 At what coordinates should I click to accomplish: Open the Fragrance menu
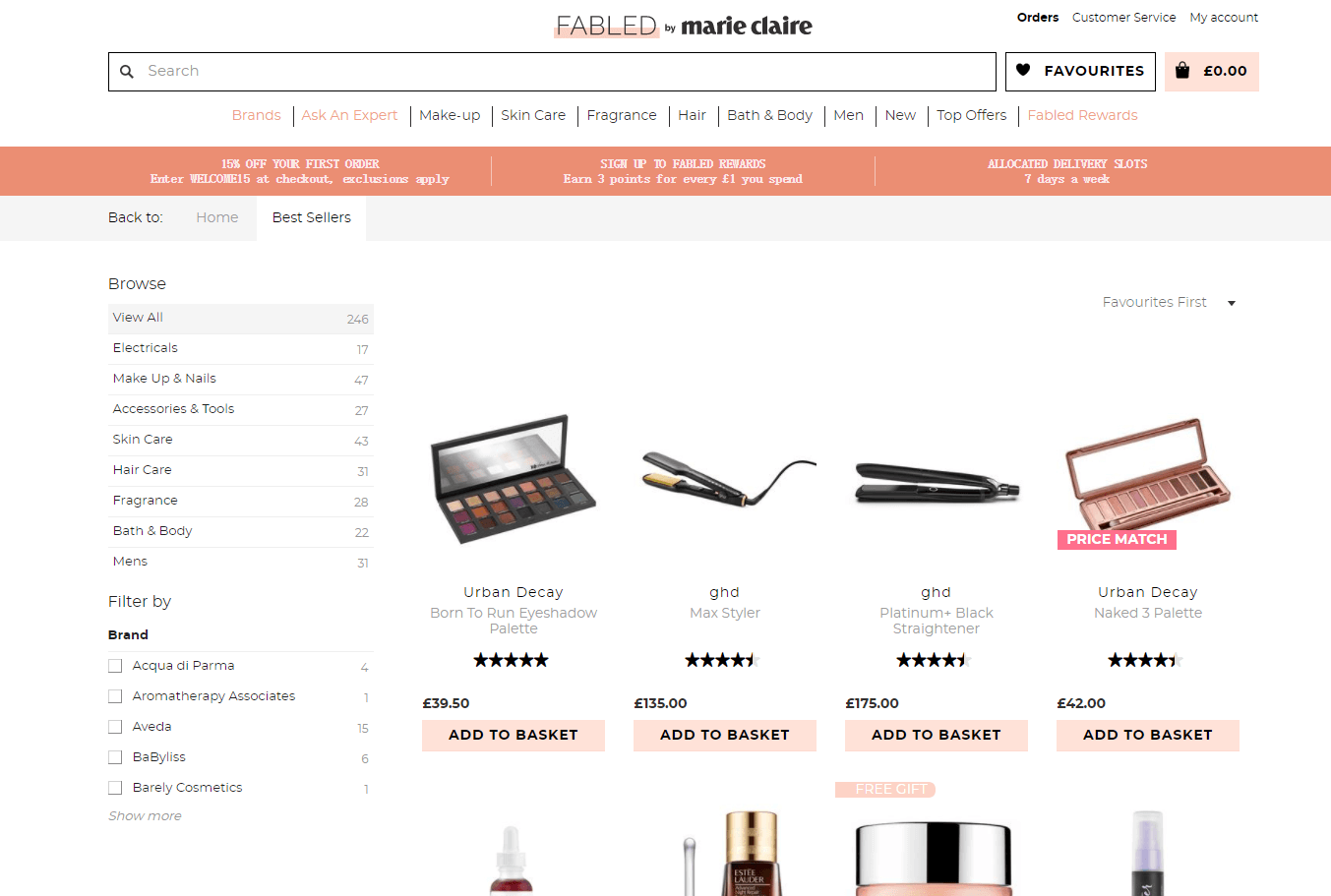click(622, 115)
